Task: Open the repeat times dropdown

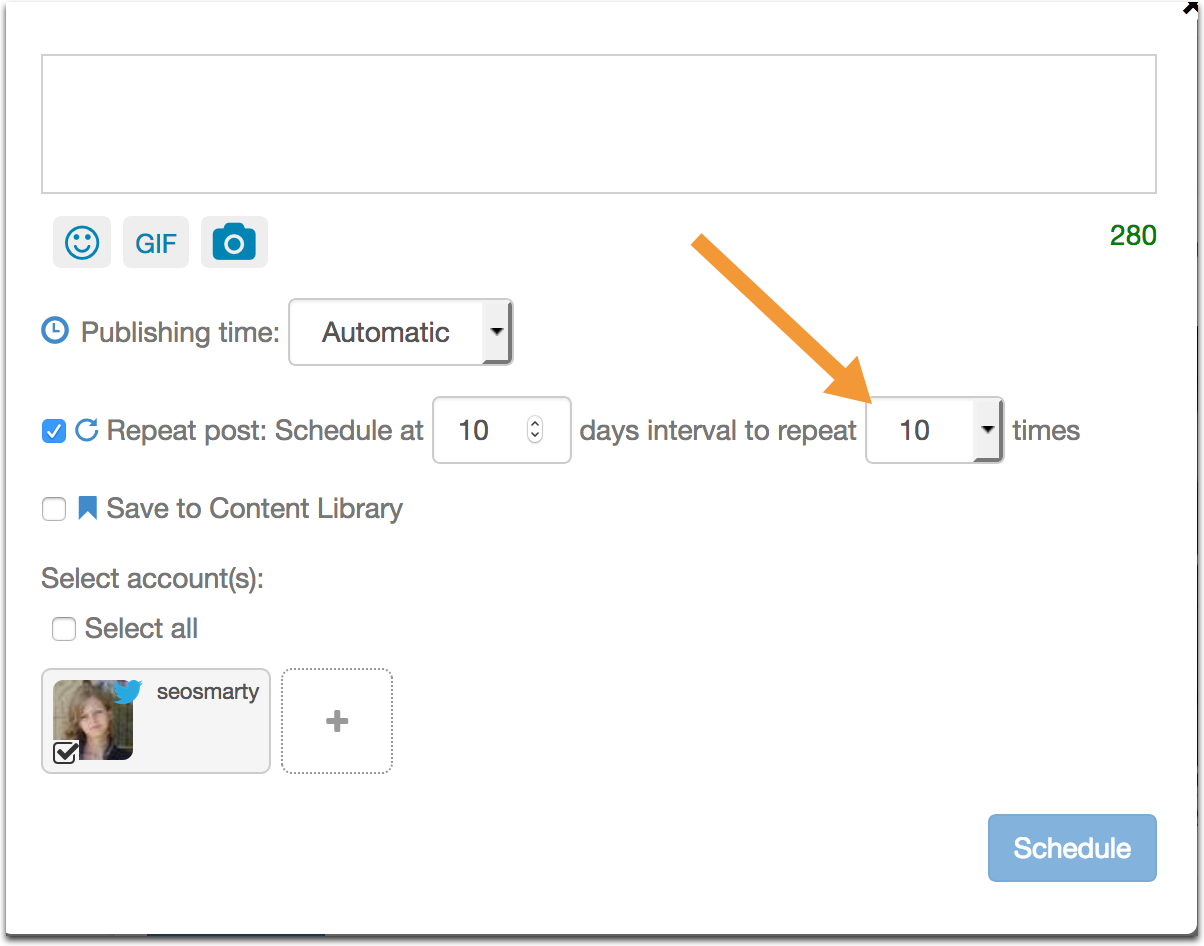Action: [934, 430]
